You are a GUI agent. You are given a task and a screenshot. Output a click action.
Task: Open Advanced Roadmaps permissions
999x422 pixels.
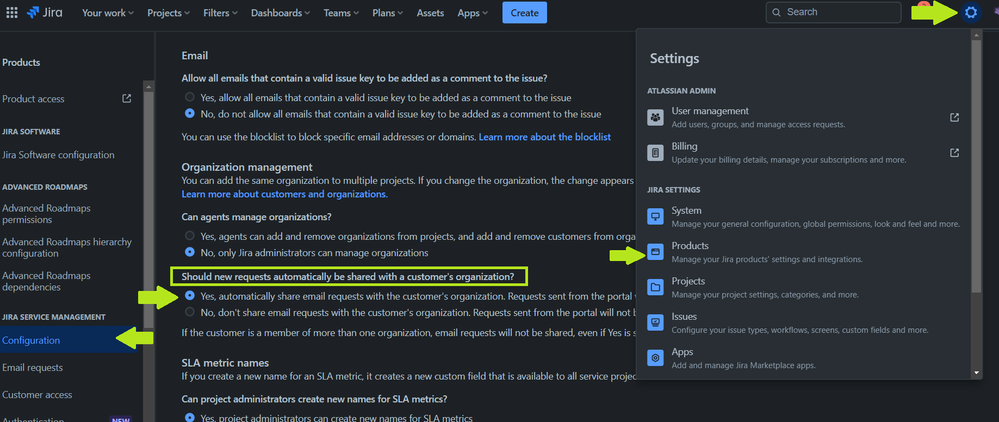coord(46,214)
